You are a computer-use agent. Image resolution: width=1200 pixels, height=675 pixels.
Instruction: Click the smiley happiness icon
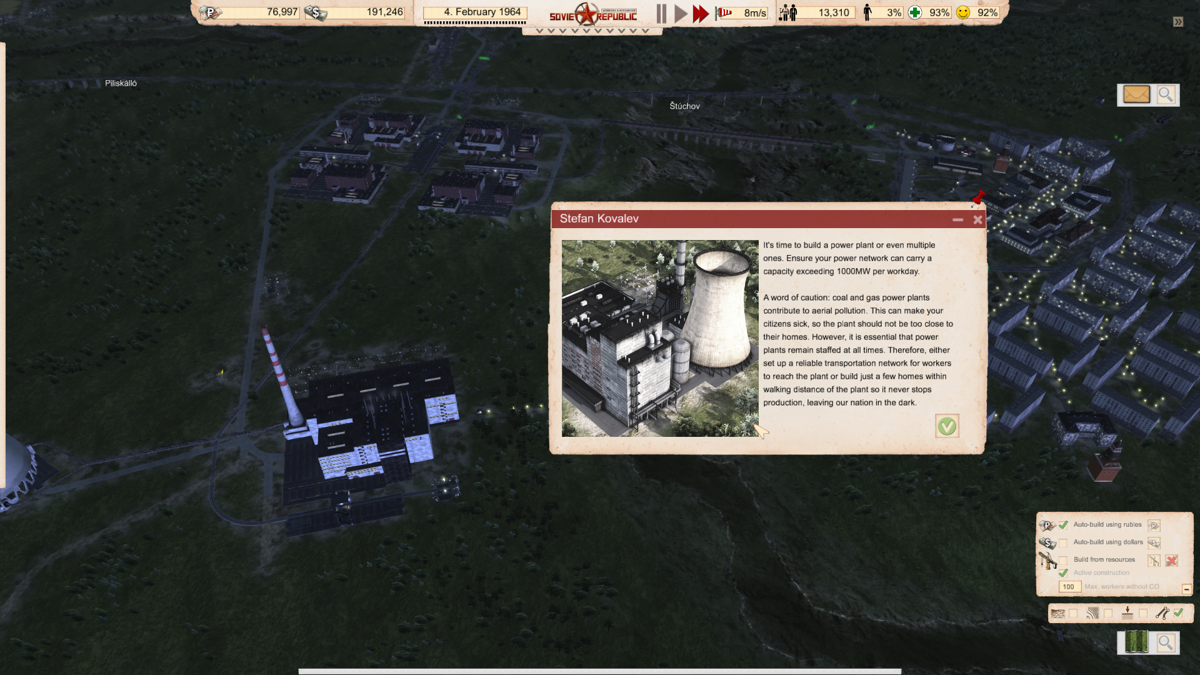click(x=963, y=13)
